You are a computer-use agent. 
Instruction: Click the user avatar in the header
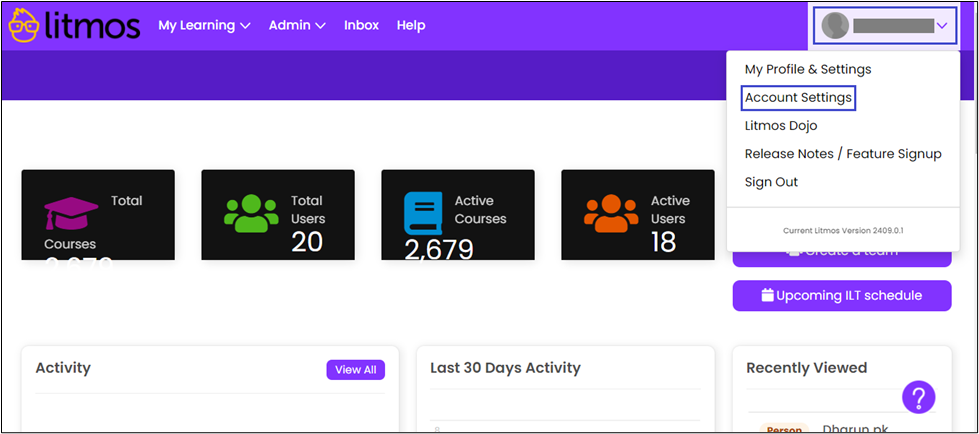tap(835, 25)
